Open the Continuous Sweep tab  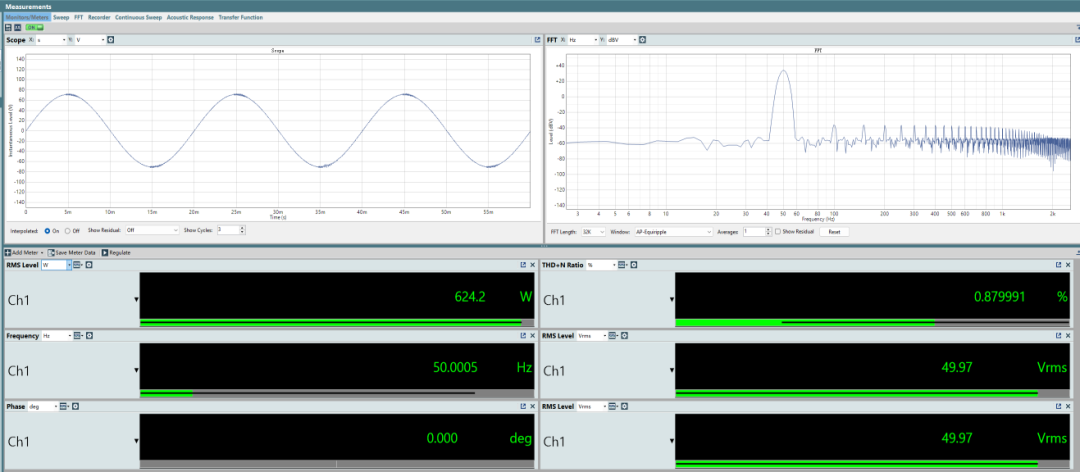[138, 17]
